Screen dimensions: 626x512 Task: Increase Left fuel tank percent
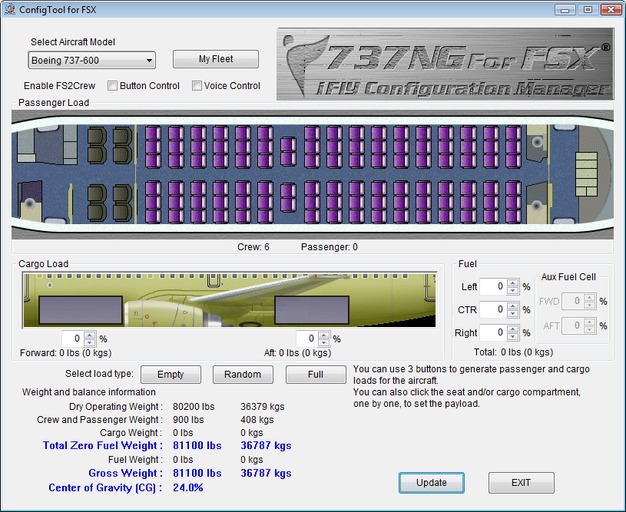pyautogui.click(x=513, y=283)
